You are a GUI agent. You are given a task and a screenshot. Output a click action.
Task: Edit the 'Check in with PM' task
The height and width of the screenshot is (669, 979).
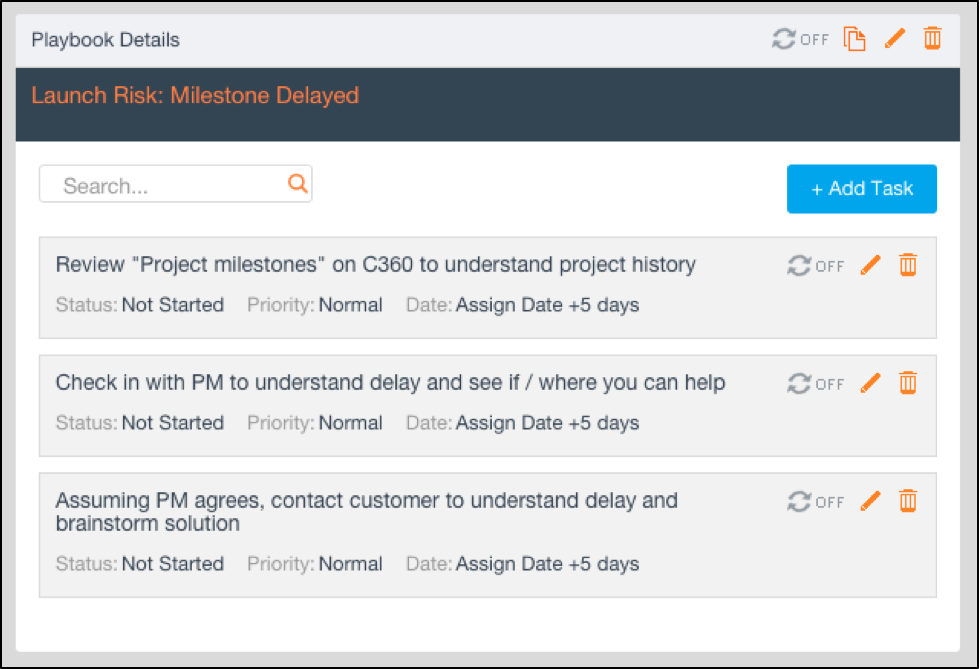tap(871, 383)
